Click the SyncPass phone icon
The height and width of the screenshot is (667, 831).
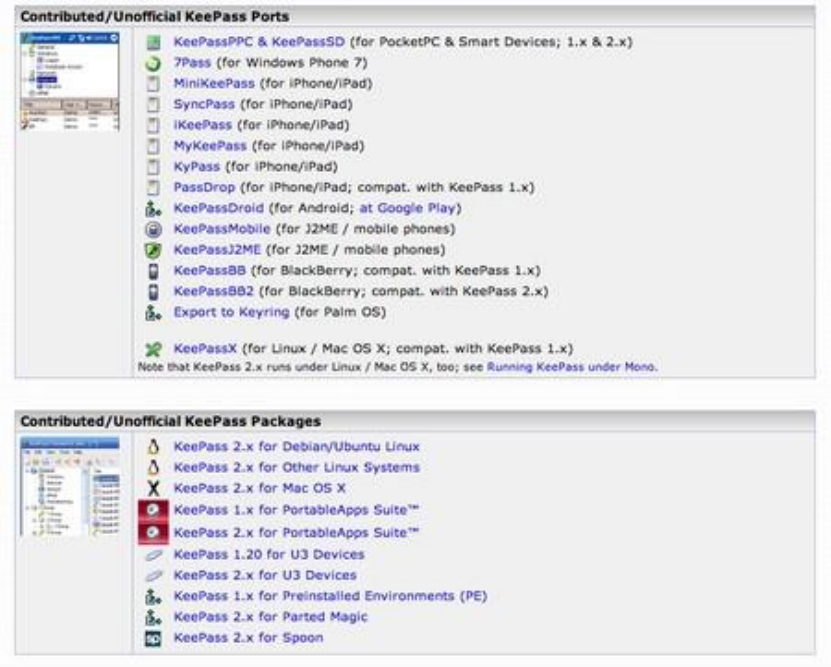[153, 104]
